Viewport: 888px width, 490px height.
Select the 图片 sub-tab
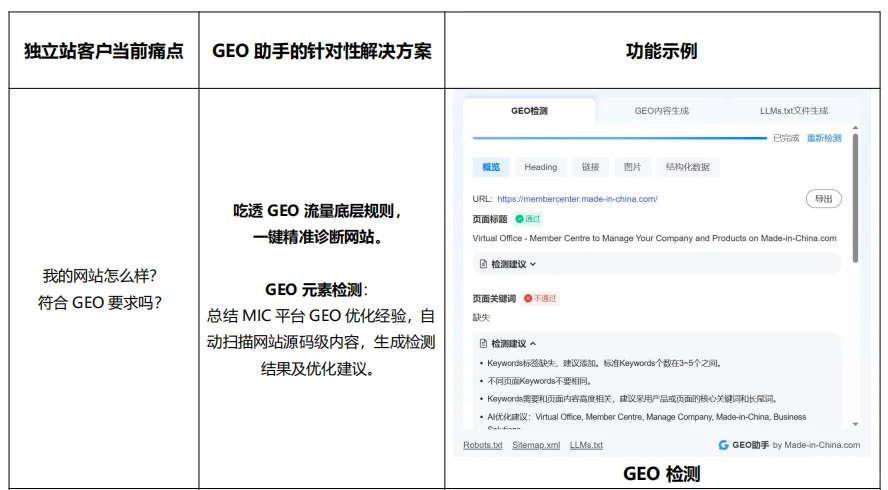coord(632,167)
